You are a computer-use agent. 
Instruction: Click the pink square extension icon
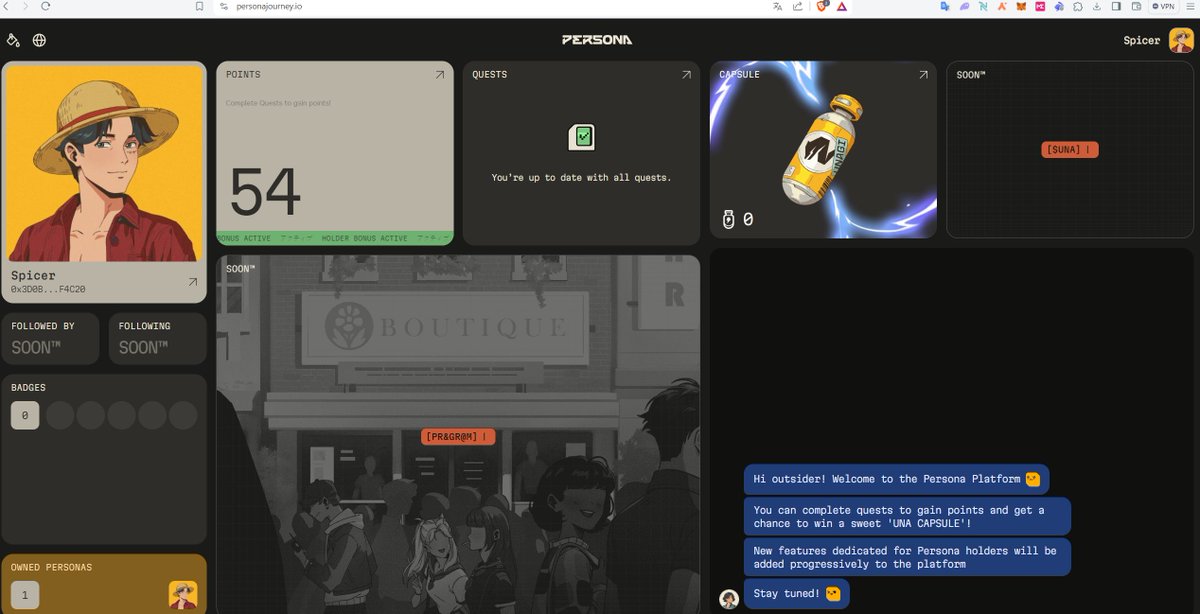tap(1040, 6)
